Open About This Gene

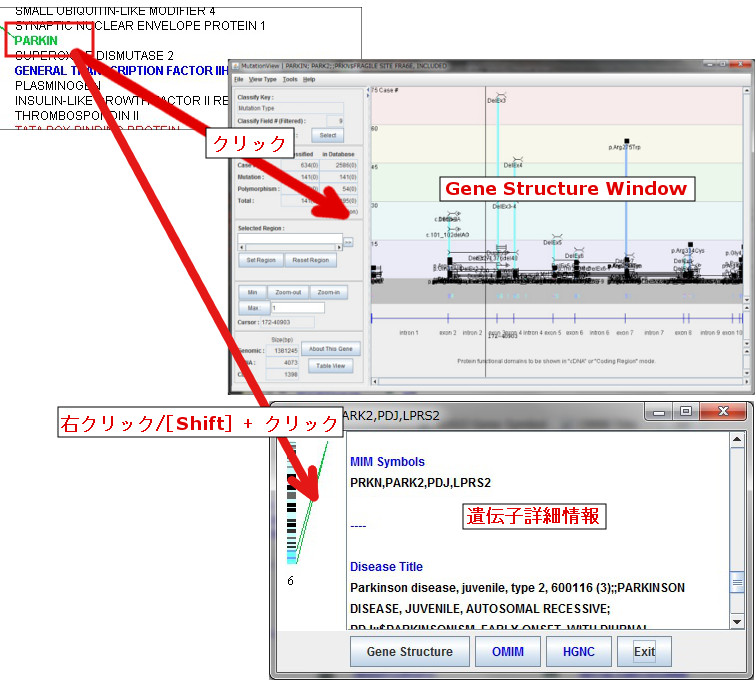tap(330, 349)
